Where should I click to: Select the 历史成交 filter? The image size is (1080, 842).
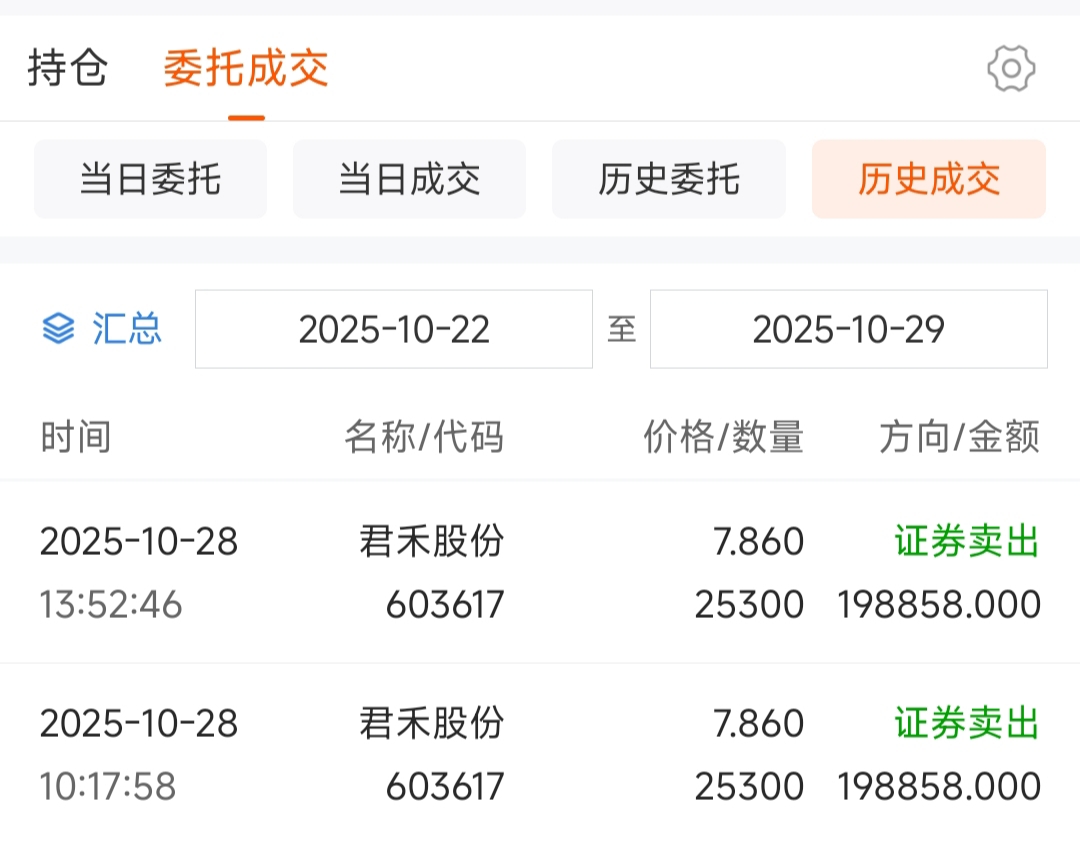928,179
